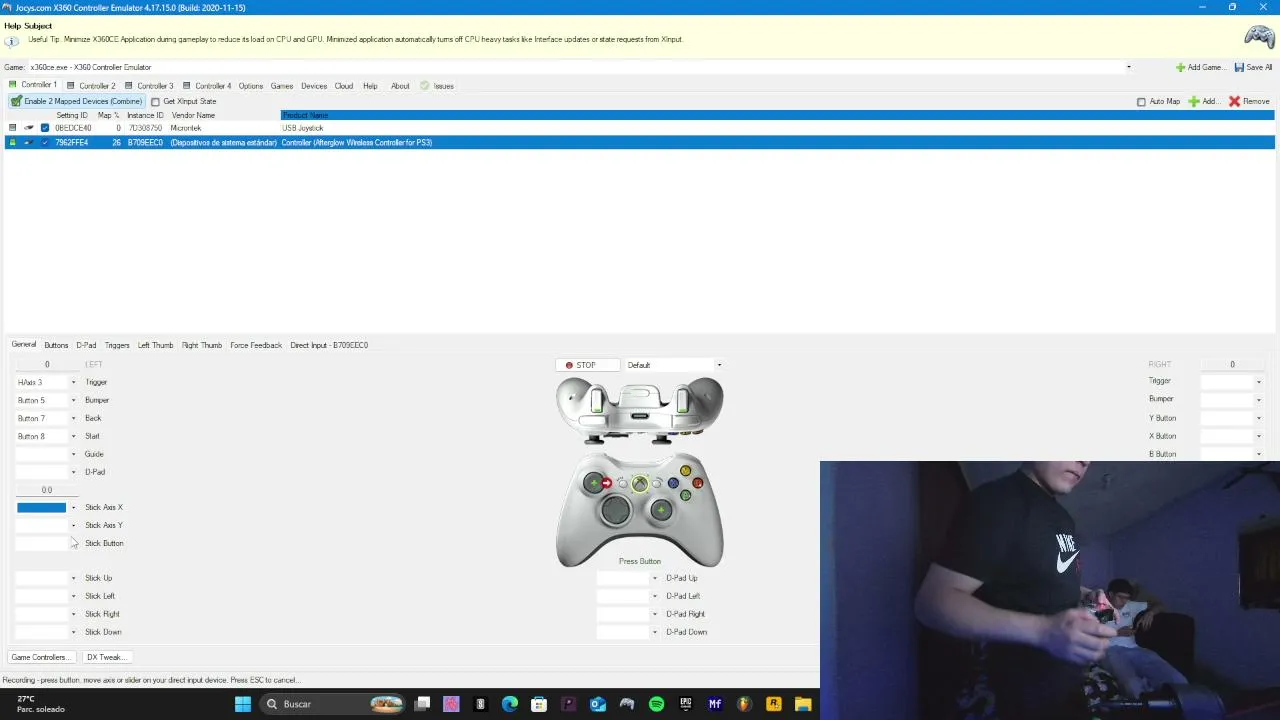
Task: Click the Windows taskbar search box Buscar
Action: point(333,704)
